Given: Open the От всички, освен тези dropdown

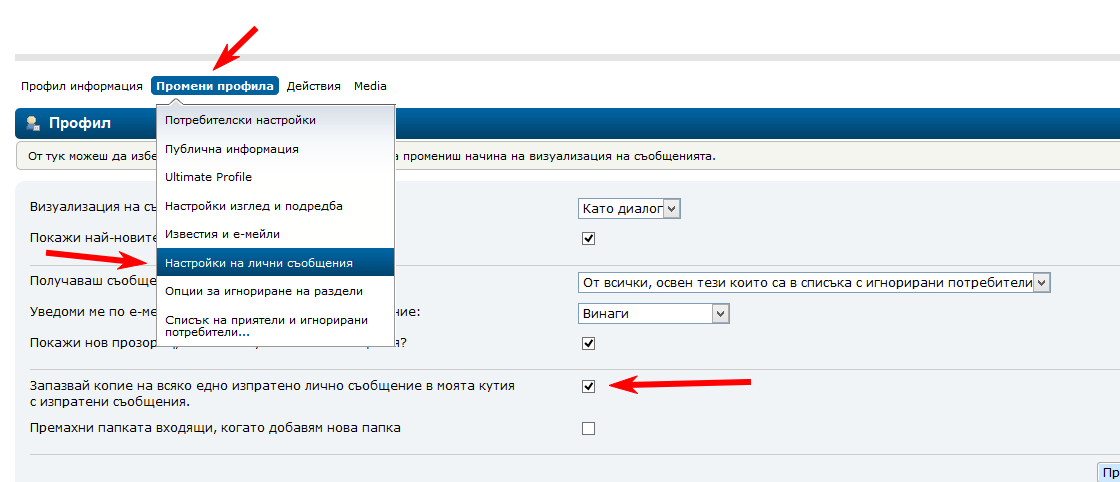Looking at the screenshot, I should point(814,283).
